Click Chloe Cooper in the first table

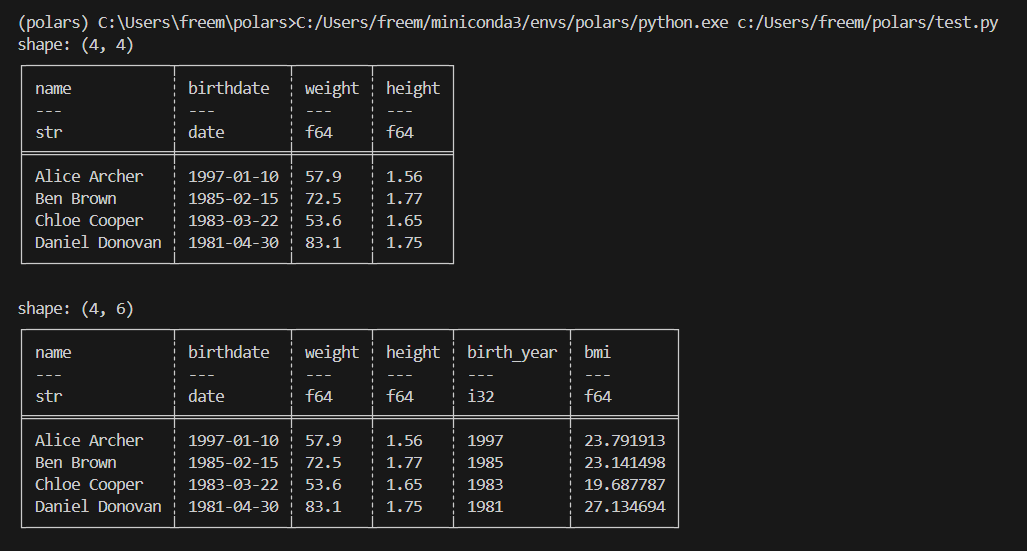(89, 221)
